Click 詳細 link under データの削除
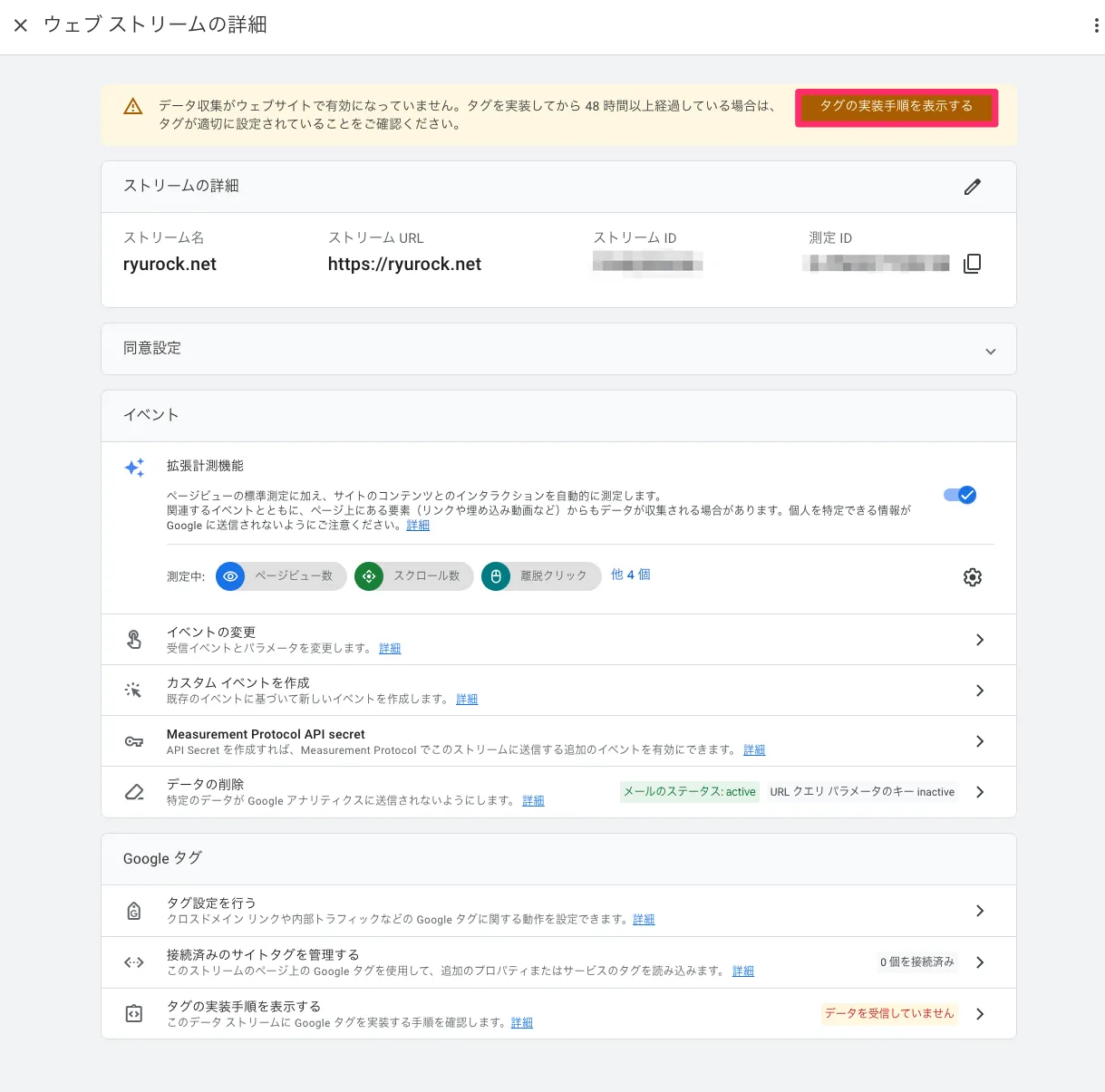1105x1092 pixels. 533,801
